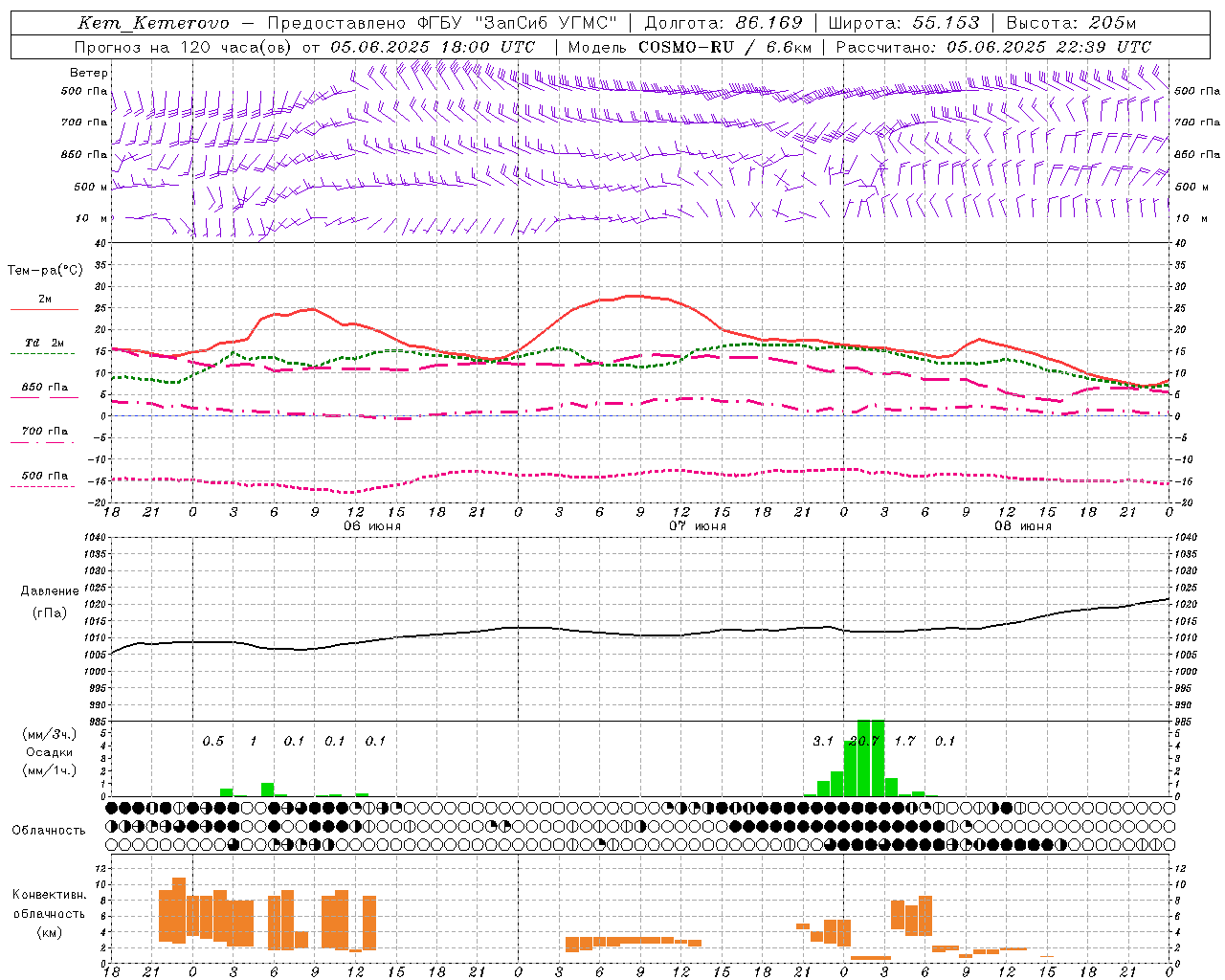Click the elevation text Высота: 205м
Image resolution: width=1225 pixels, height=980 pixels.
(1072, 23)
